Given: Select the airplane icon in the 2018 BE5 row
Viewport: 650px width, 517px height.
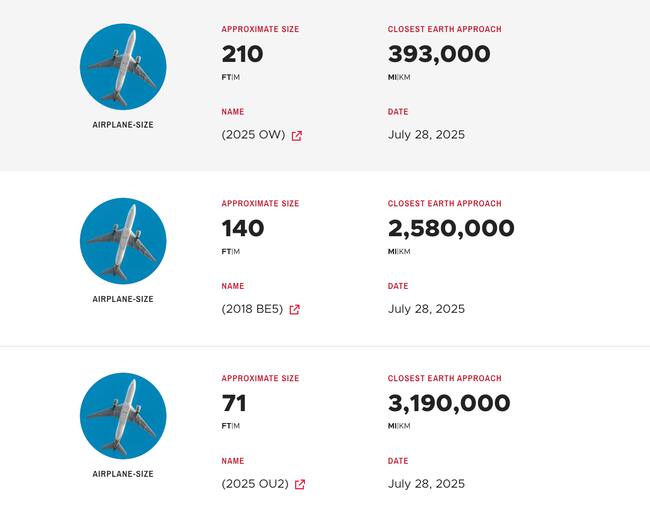Looking at the screenshot, I should pyautogui.click(x=123, y=241).
